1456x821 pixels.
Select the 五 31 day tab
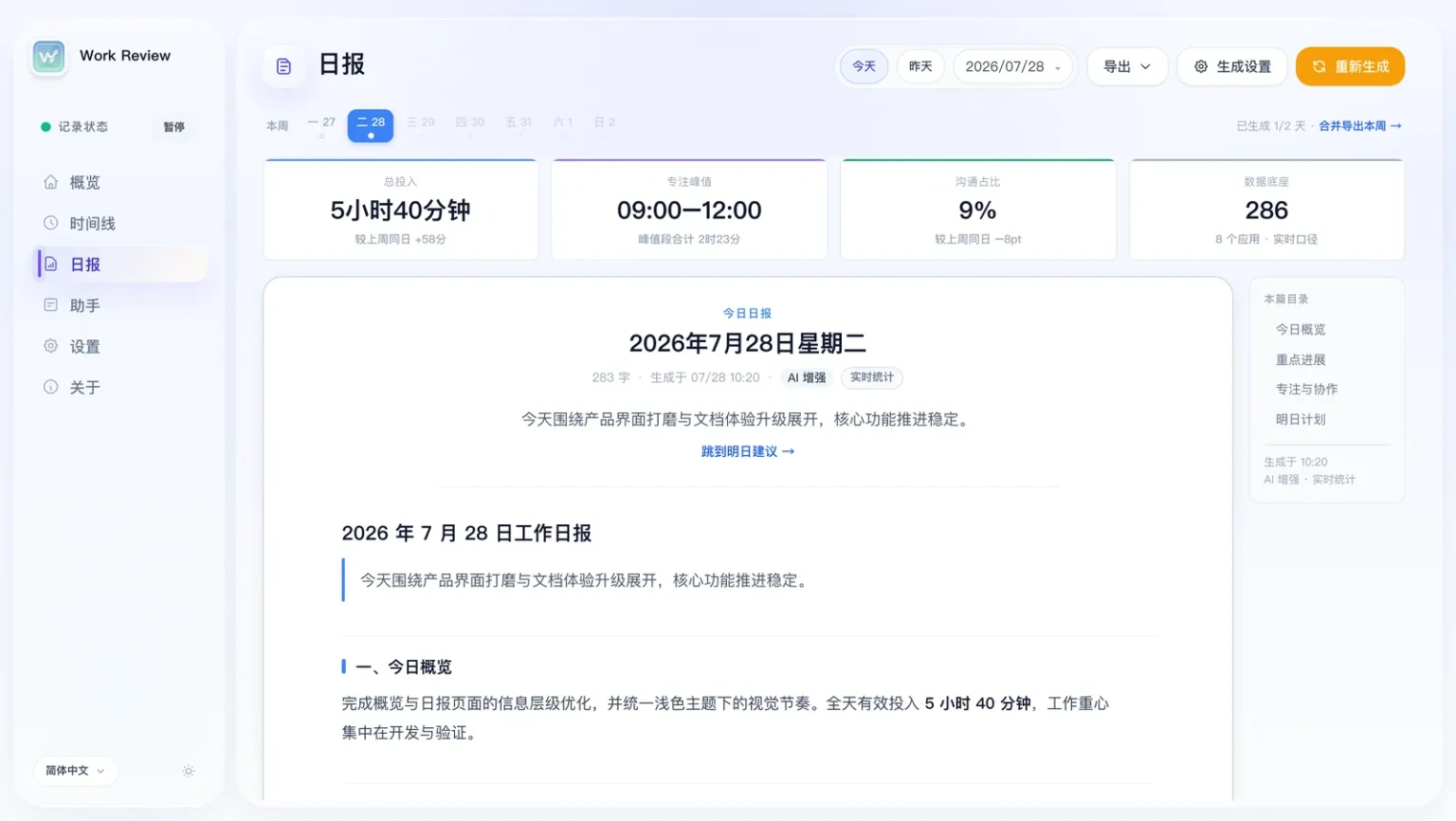click(x=519, y=125)
